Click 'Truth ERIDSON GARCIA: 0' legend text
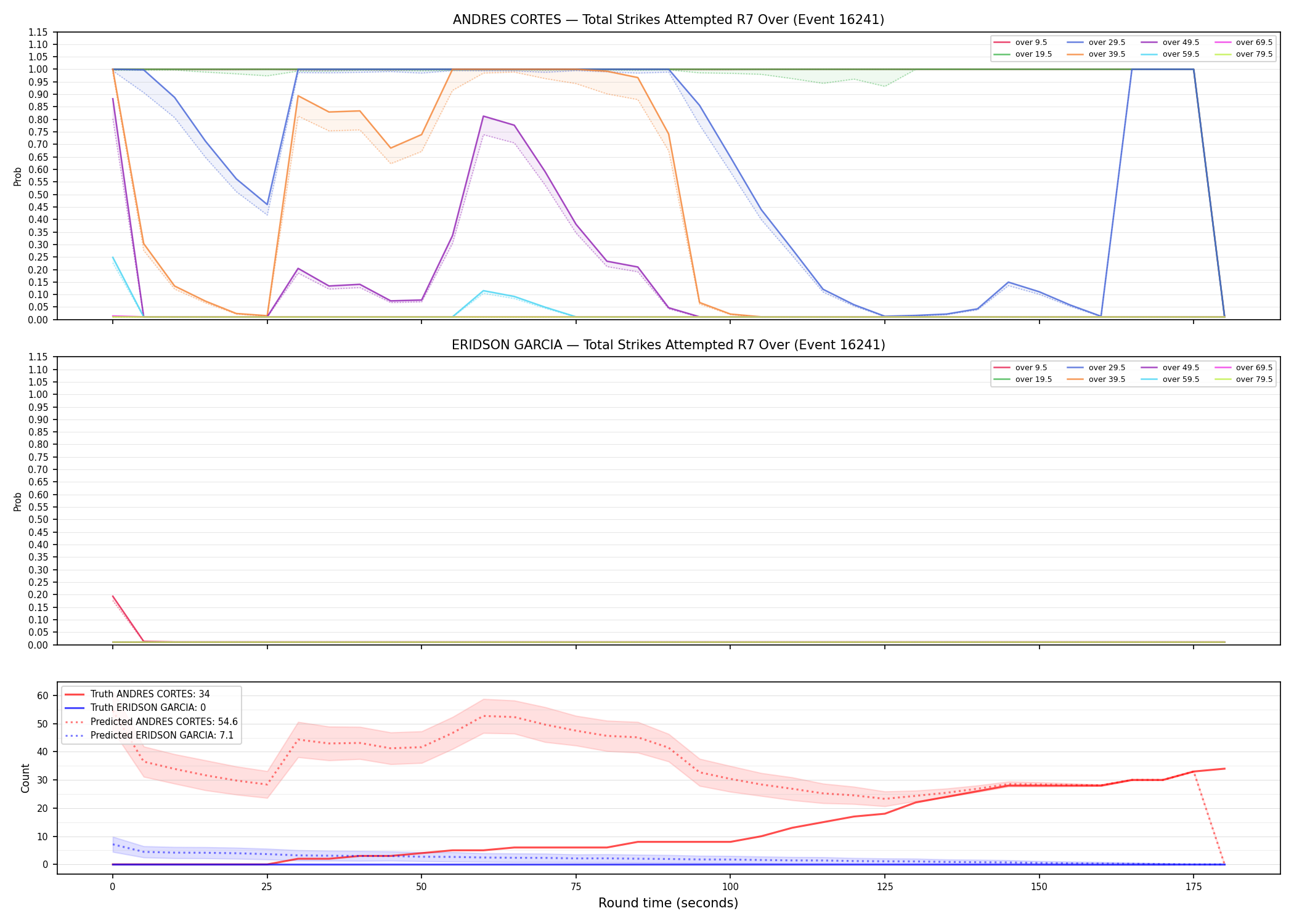The width and height of the screenshot is (1294, 924). click(x=148, y=708)
